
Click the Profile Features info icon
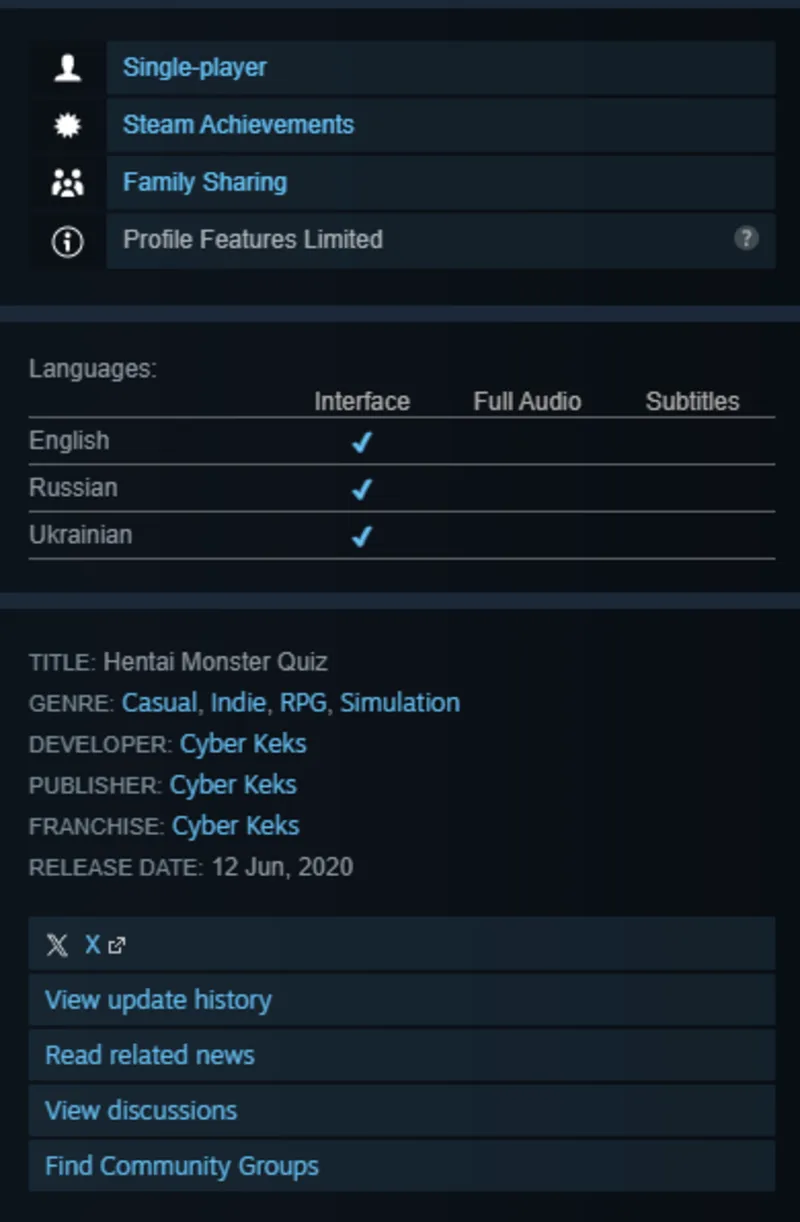[67, 241]
